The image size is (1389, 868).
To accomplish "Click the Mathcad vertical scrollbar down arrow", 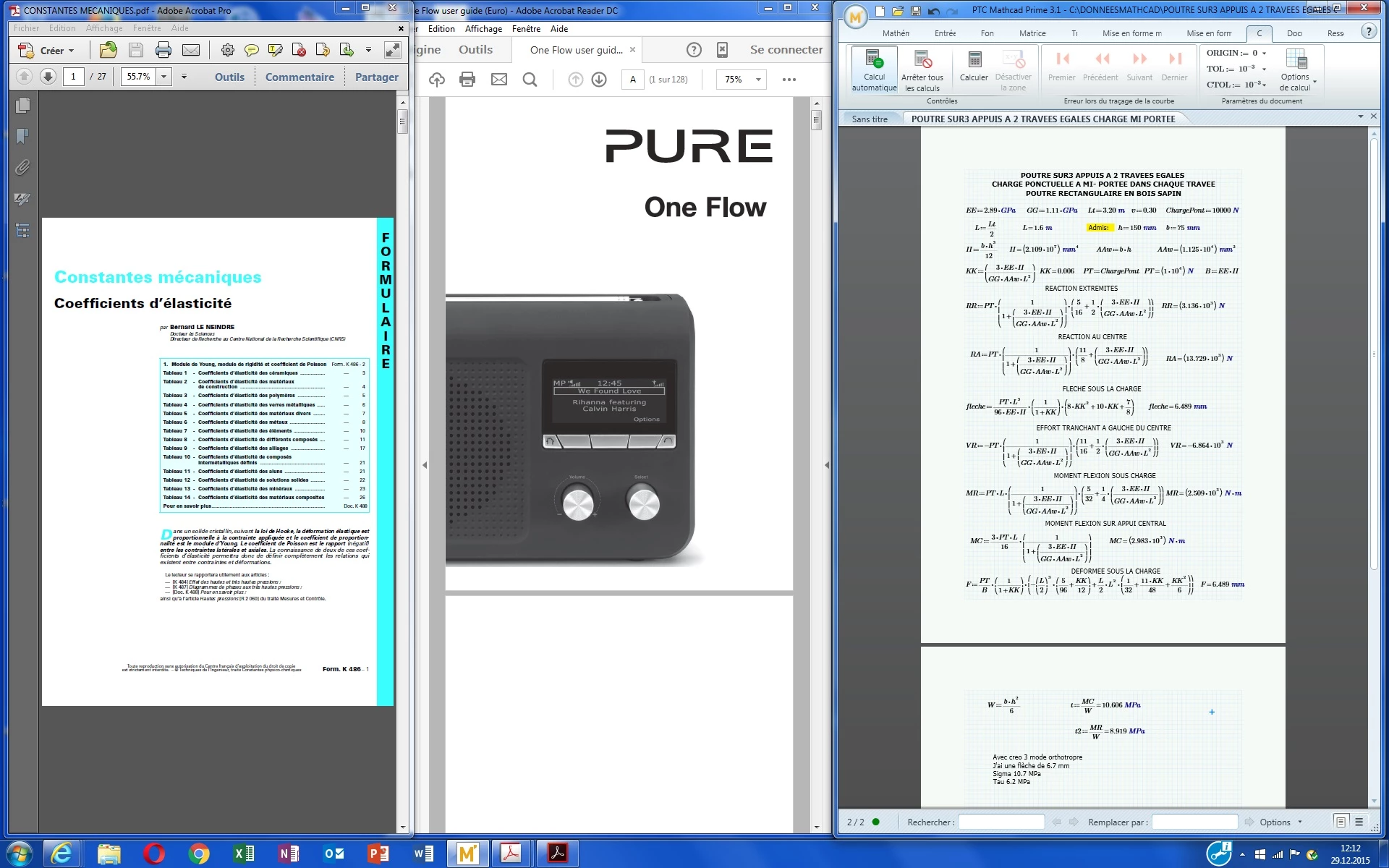I will click(1374, 801).
